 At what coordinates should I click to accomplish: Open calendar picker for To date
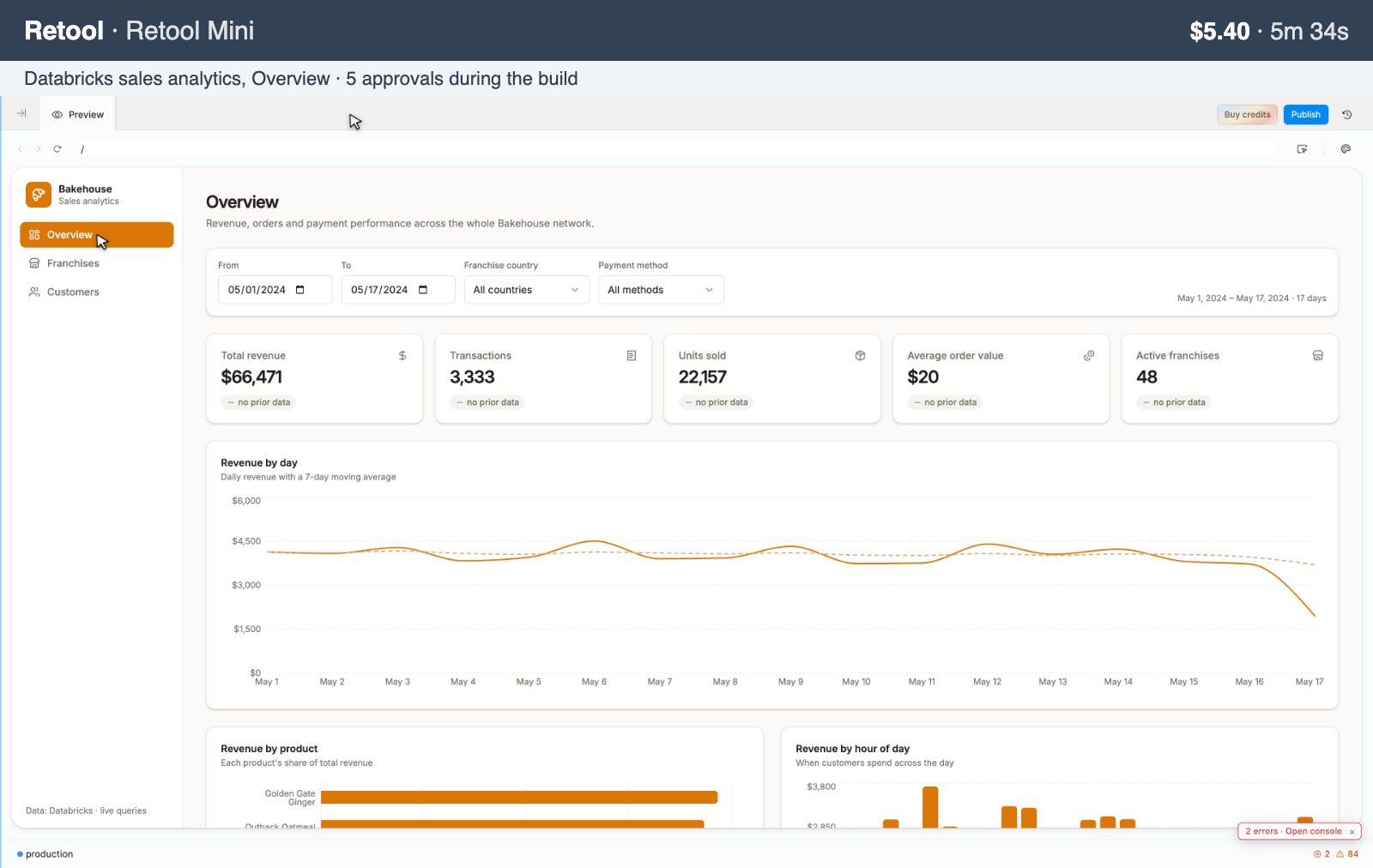click(x=423, y=290)
